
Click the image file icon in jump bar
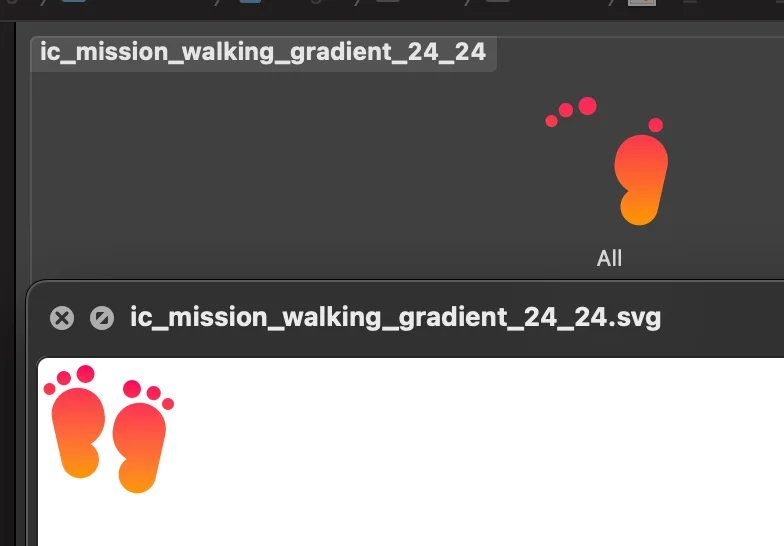point(642,2)
